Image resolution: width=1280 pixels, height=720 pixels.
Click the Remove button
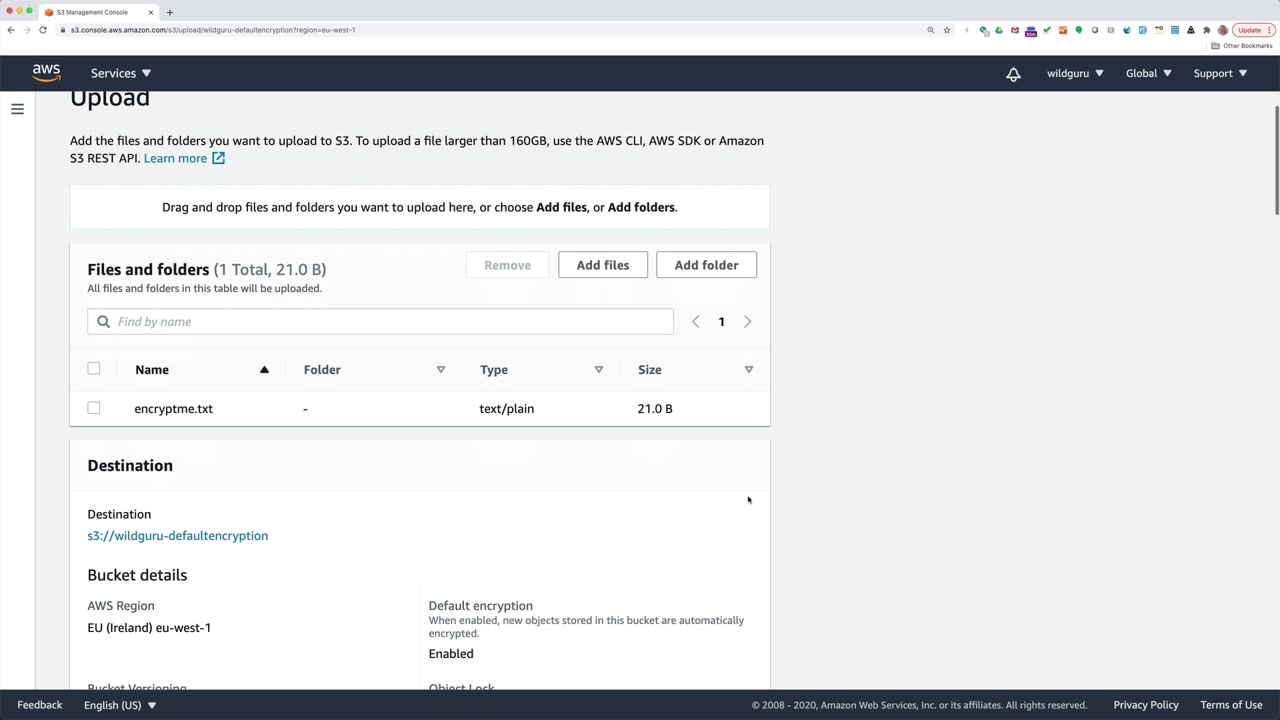tap(508, 265)
